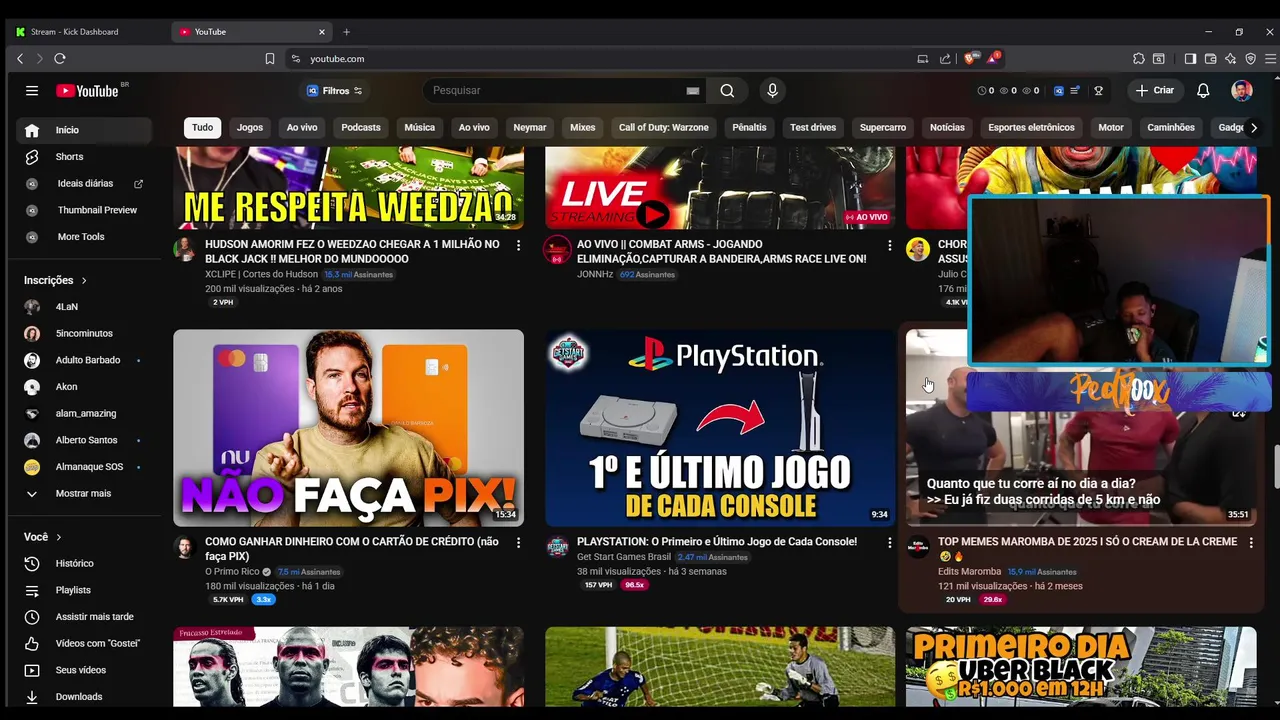Click the search magnifier button

pos(727,90)
